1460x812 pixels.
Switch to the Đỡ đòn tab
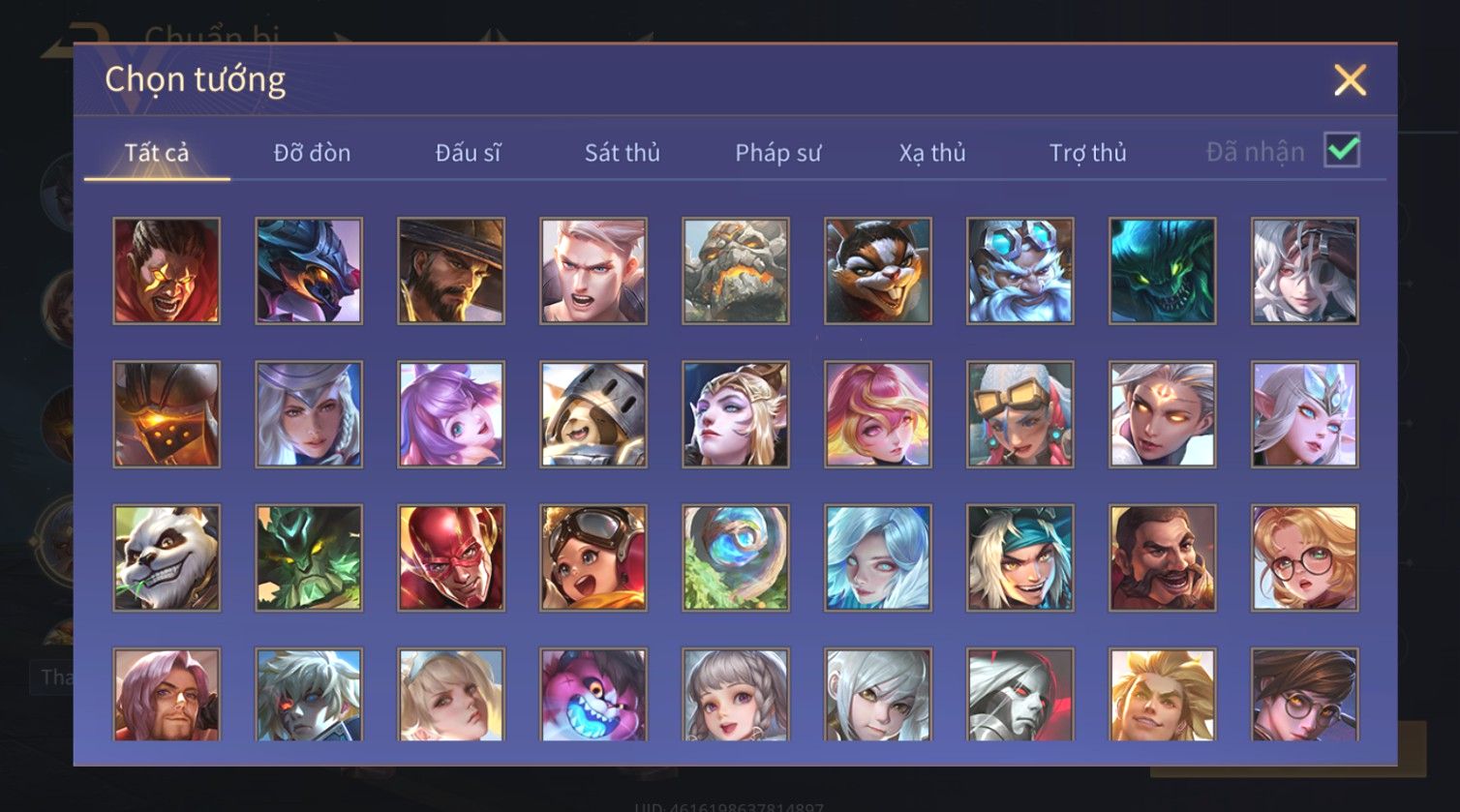coord(312,152)
